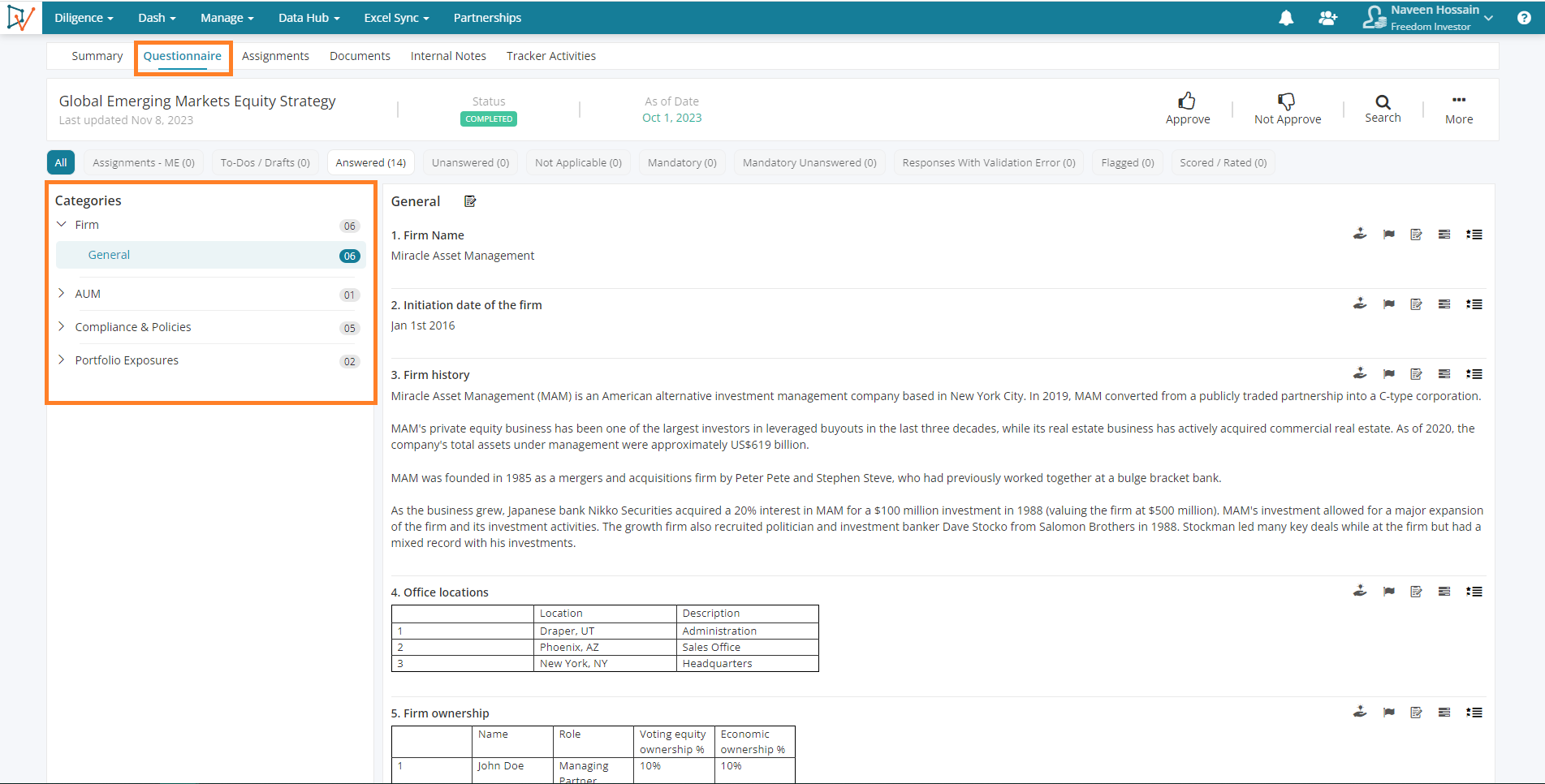Screen dimensions: 1545x784
Task: Switch to the Questionnaire tab
Action: coord(183,56)
